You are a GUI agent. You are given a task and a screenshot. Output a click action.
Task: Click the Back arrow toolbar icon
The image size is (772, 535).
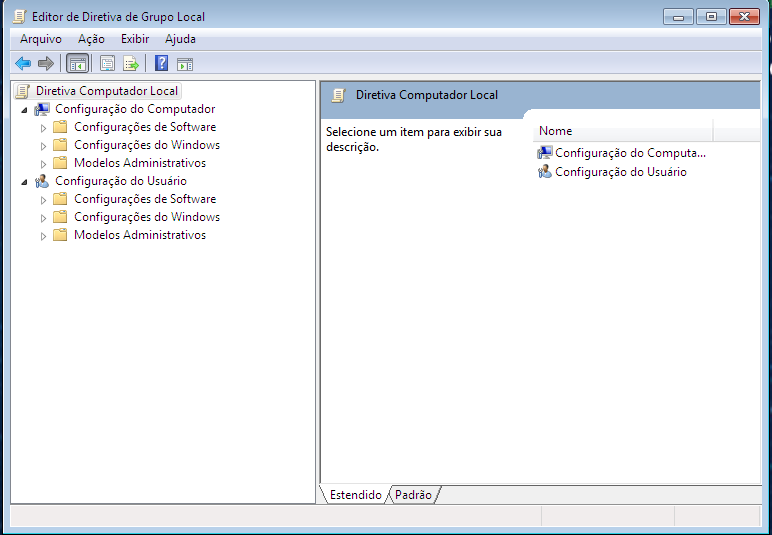(x=23, y=63)
